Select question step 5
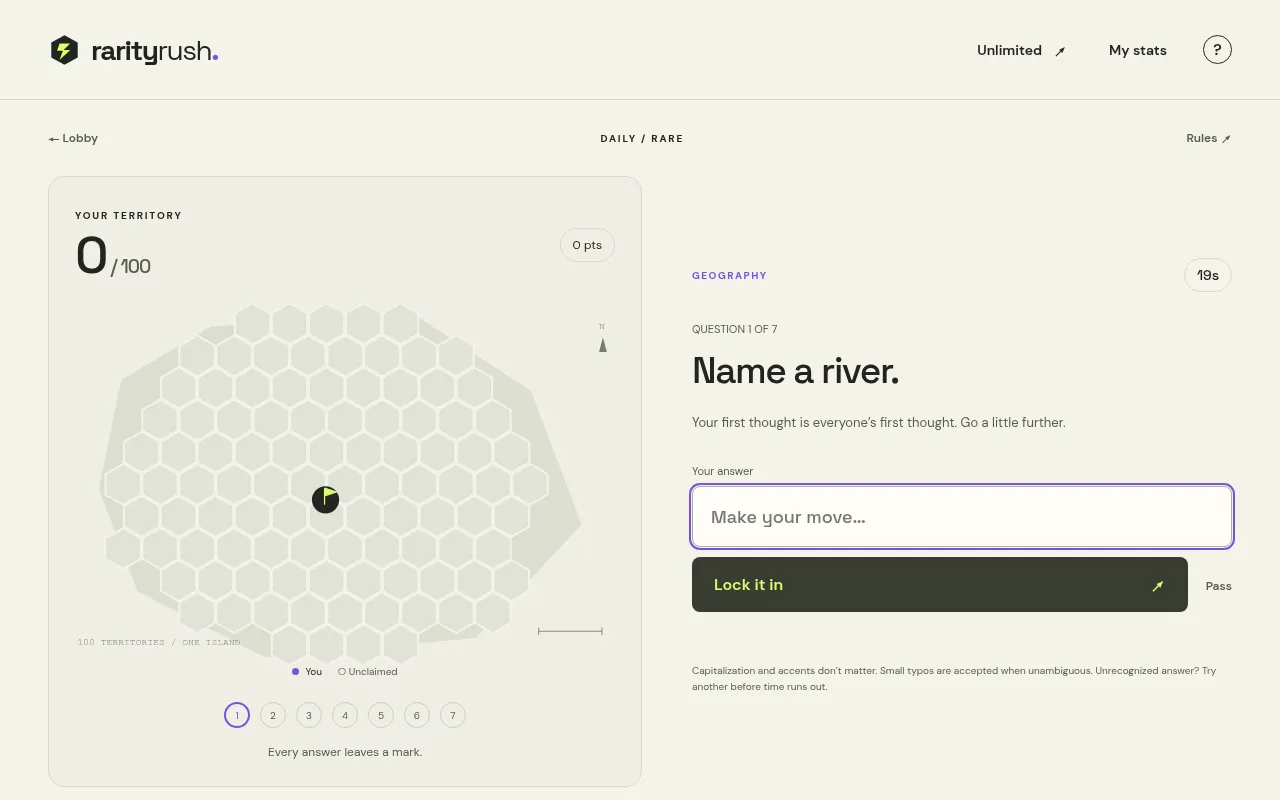The width and height of the screenshot is (1280, 800). click(381, 715)
